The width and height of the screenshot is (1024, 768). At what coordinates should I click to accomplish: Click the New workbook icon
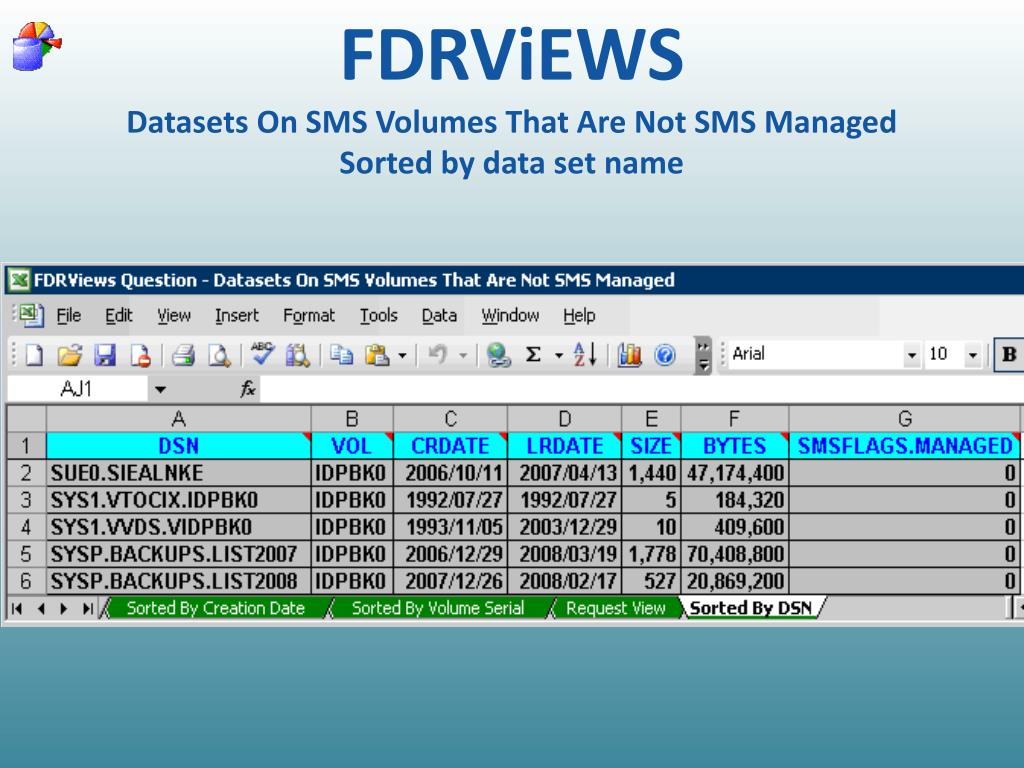[34, 355]
